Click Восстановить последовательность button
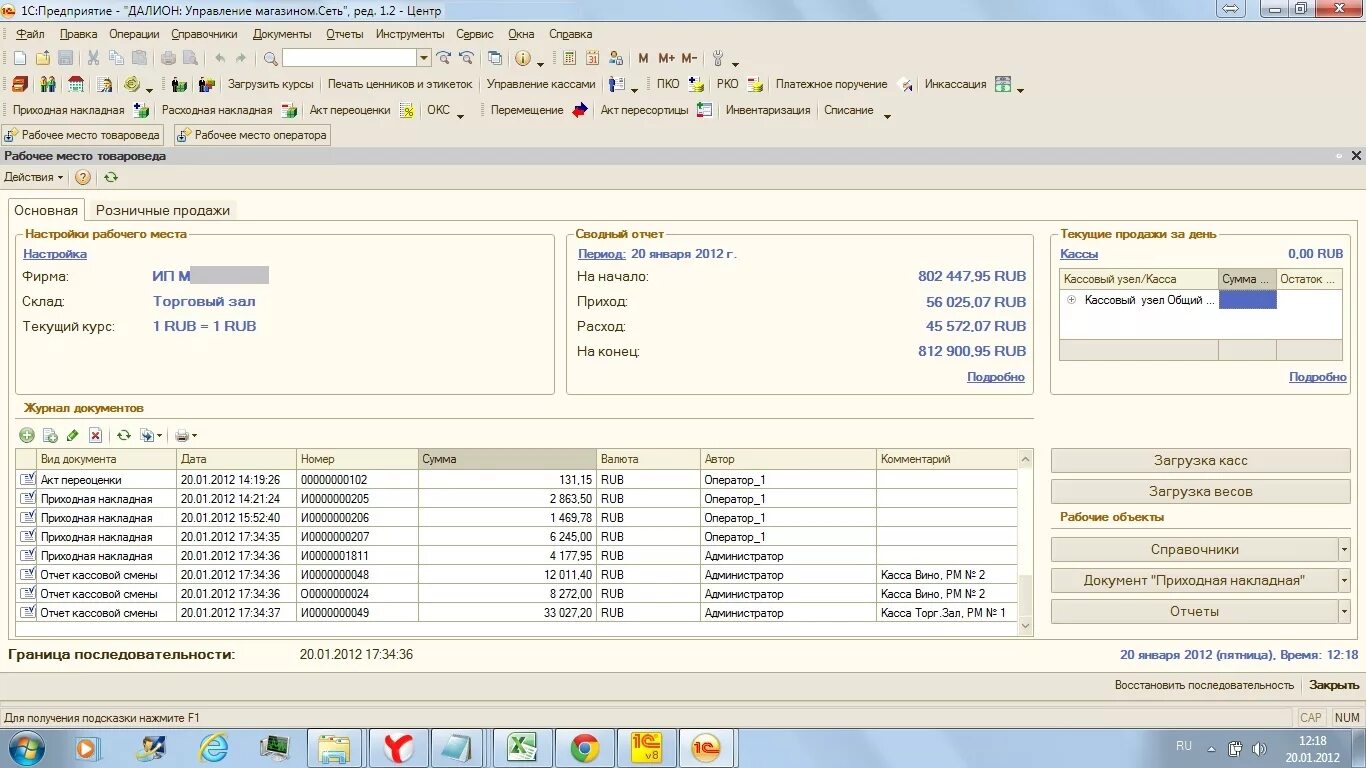 tap(1204, 685)
